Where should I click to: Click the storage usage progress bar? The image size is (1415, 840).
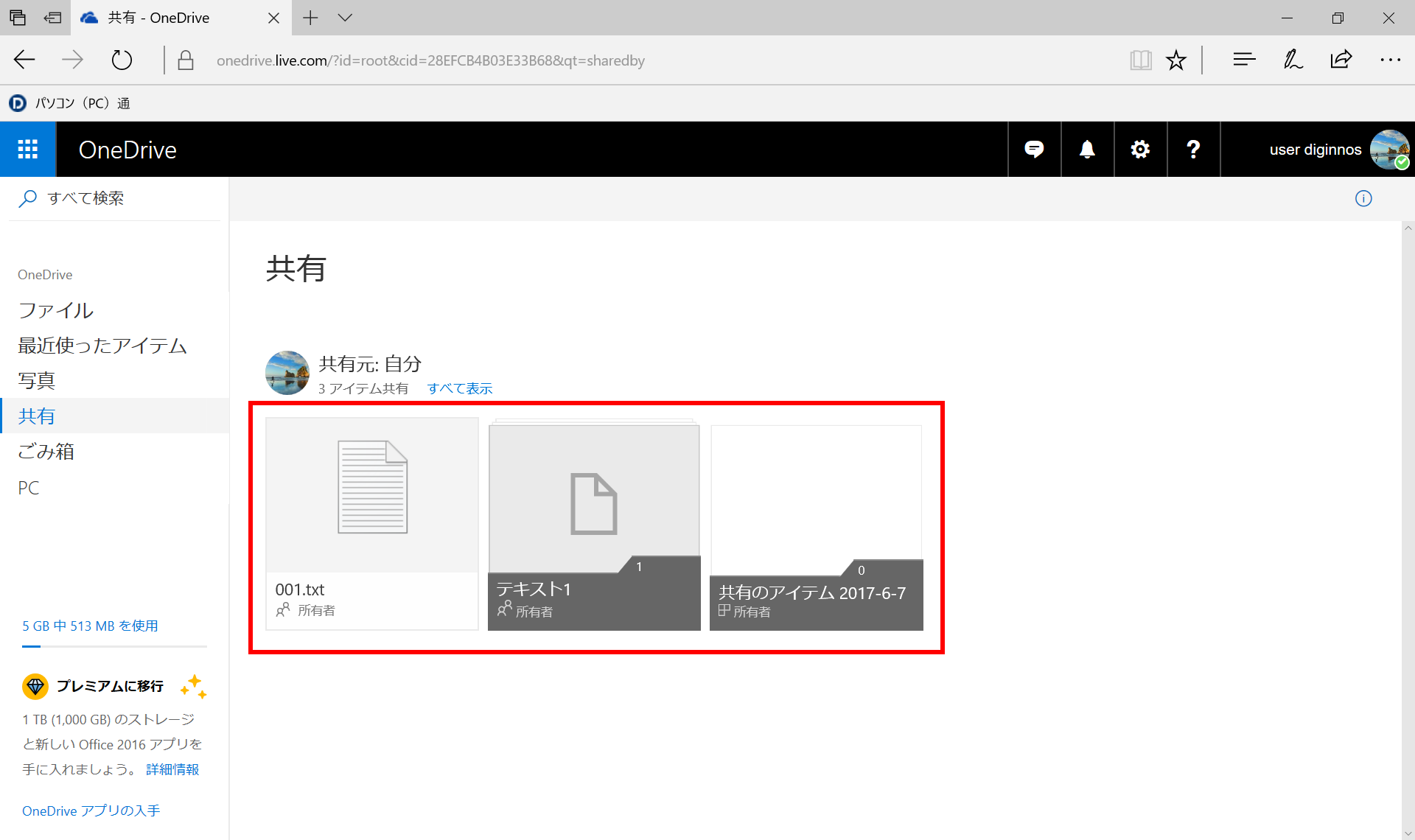click(x=114, y=646)
